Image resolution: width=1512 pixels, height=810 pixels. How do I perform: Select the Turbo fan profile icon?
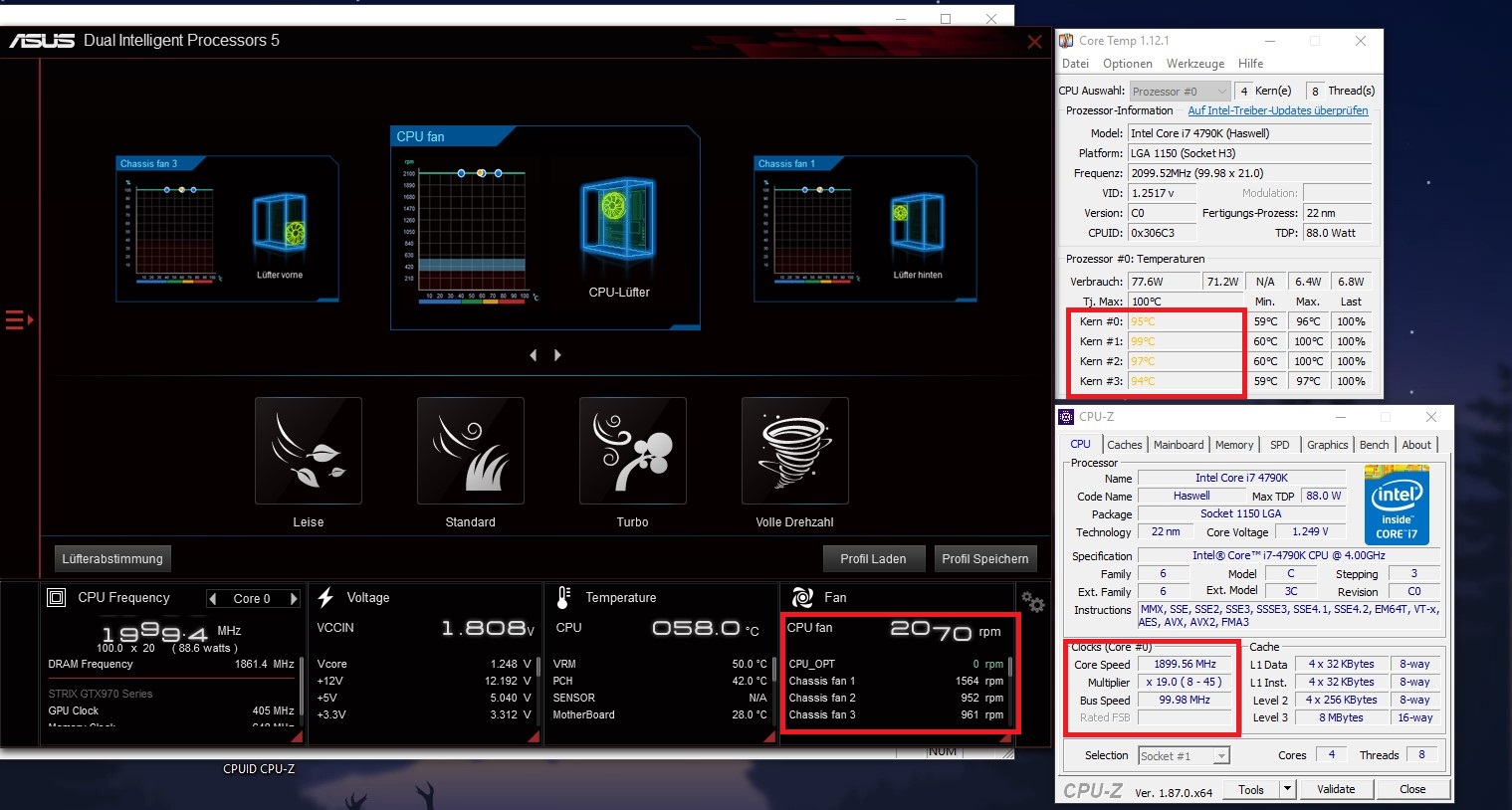(633, 452)
